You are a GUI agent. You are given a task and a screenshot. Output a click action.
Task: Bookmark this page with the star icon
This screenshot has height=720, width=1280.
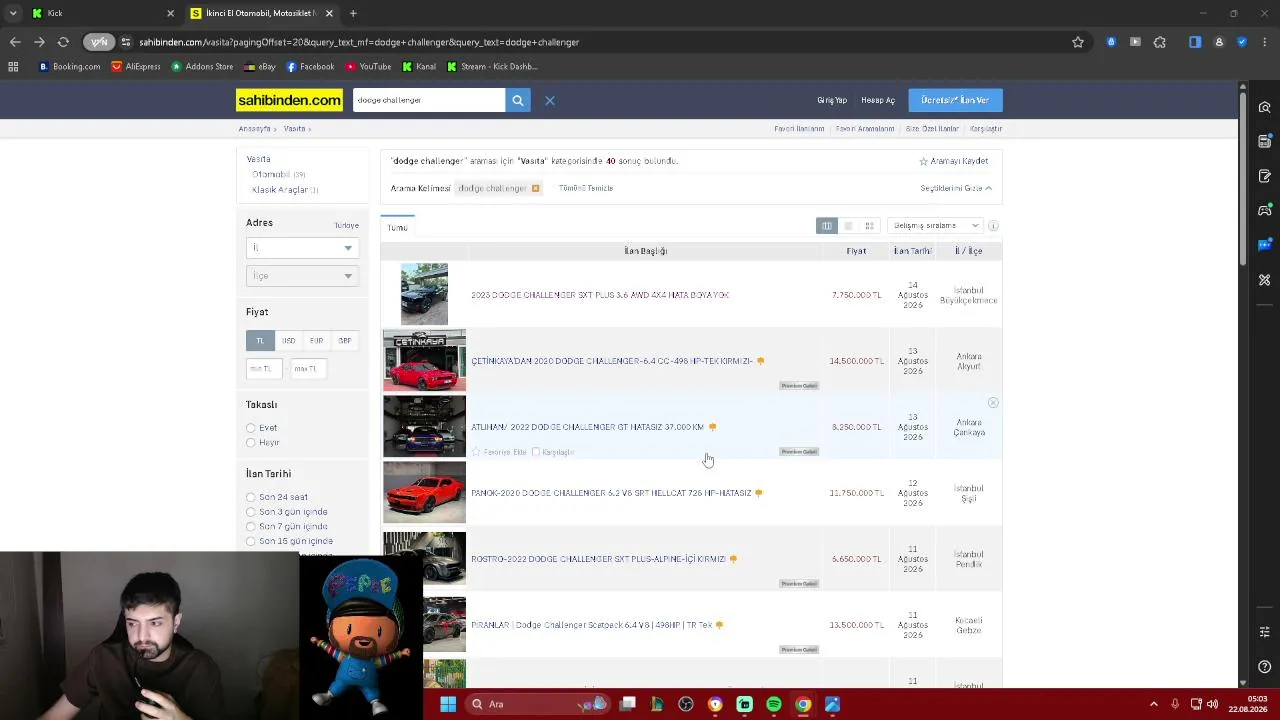click(1078, 42)
